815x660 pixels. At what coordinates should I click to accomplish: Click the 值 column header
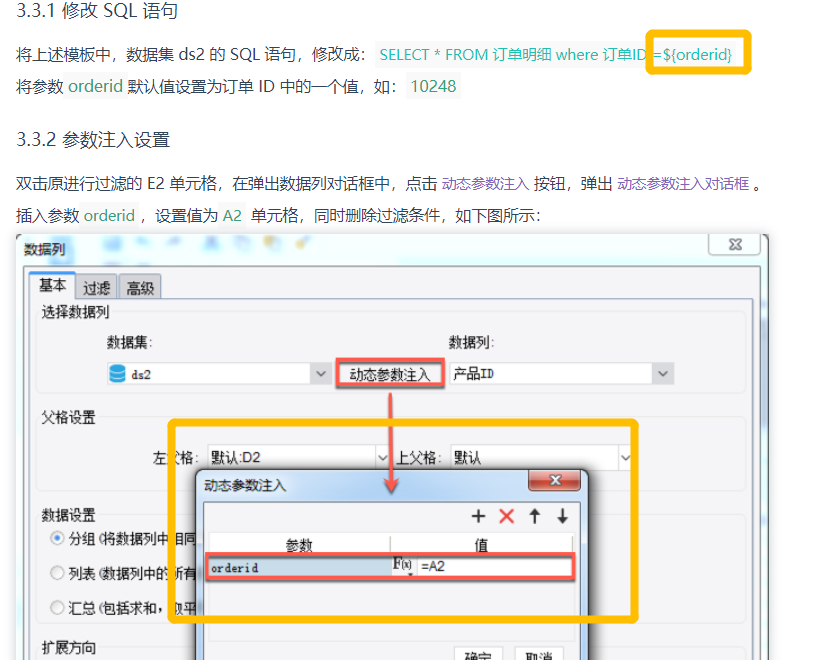481,544
